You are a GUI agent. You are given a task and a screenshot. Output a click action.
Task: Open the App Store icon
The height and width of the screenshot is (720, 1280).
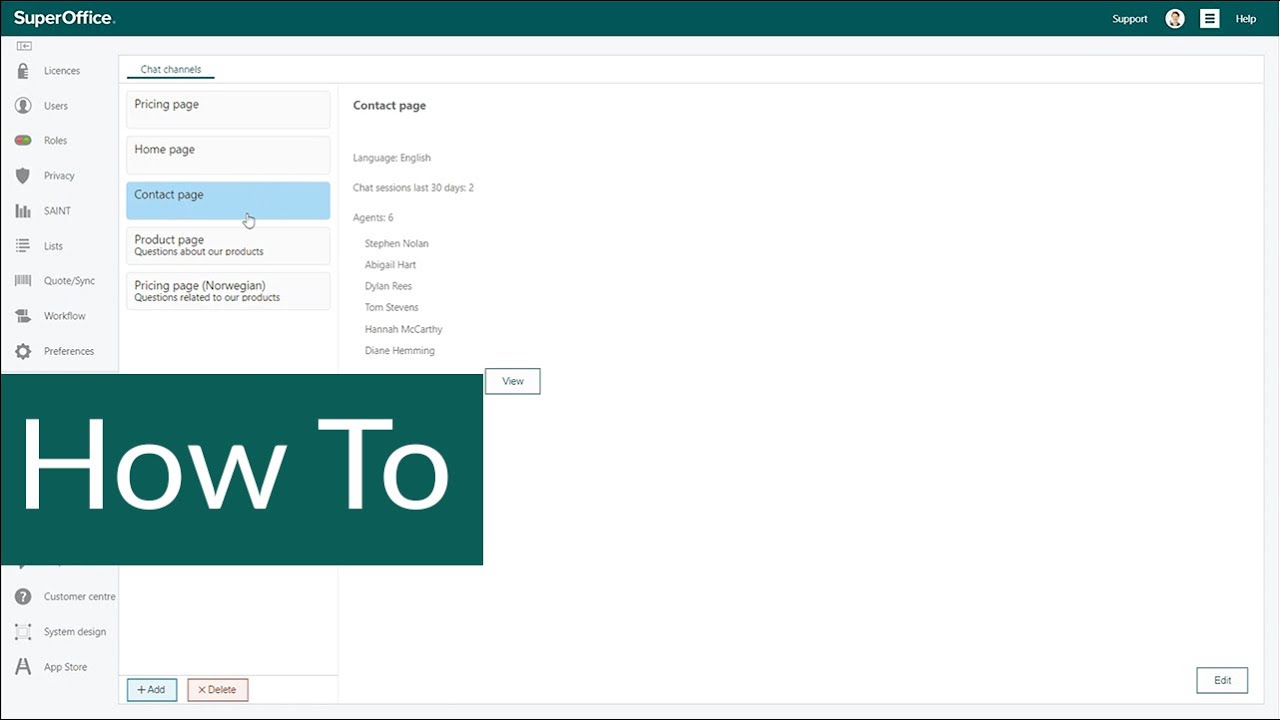(23, 667)
